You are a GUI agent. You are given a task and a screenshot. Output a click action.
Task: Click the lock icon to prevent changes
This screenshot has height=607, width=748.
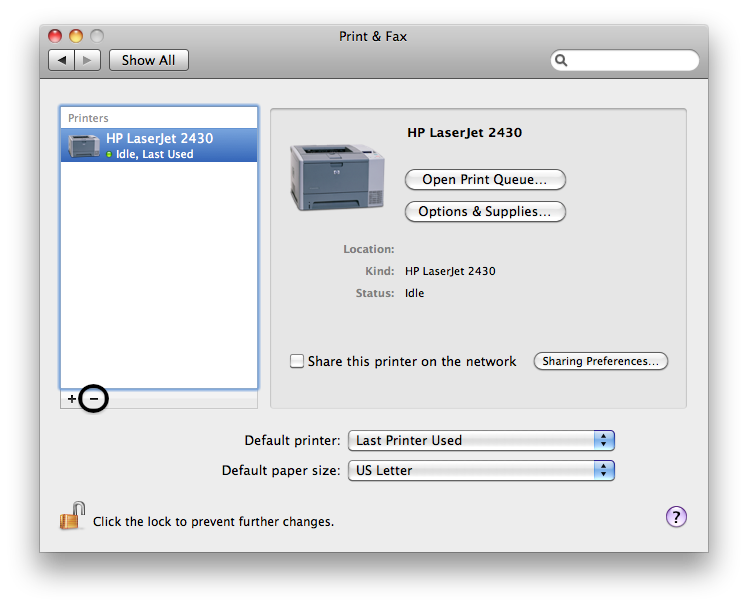pos(71,517)
